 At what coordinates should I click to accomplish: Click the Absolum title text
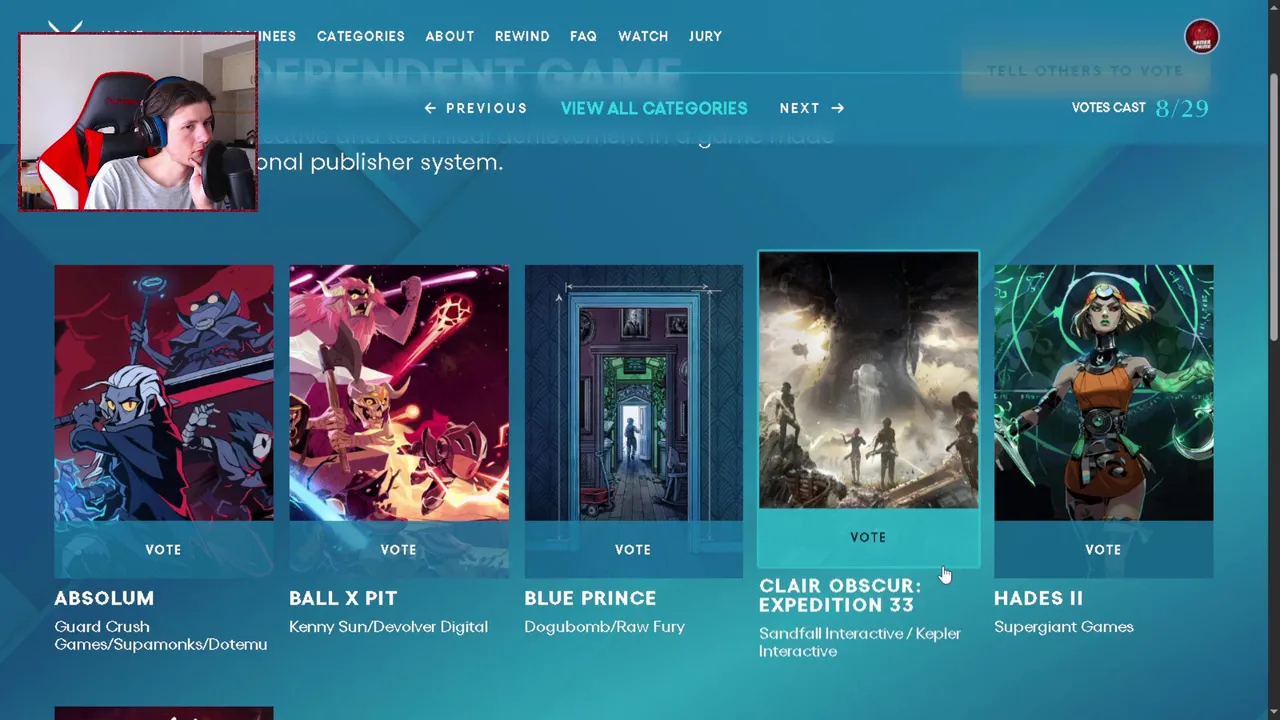(104, 598)
